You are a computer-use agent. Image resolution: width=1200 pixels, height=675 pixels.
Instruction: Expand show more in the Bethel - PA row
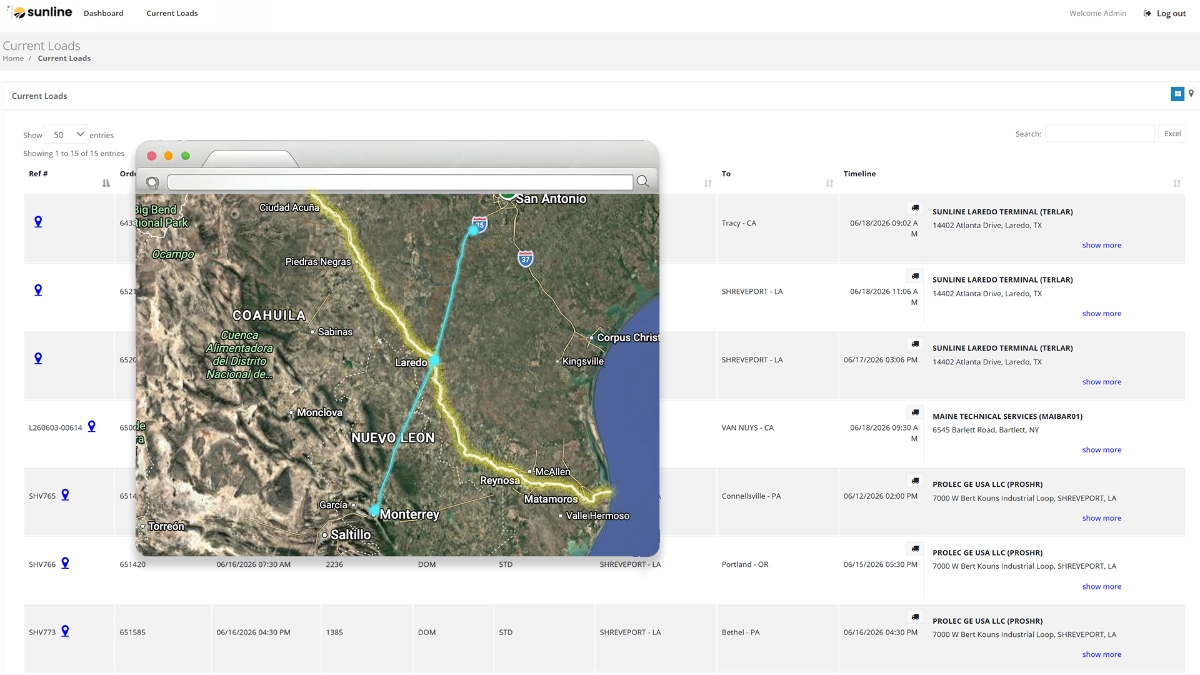tap(1101, 654)
